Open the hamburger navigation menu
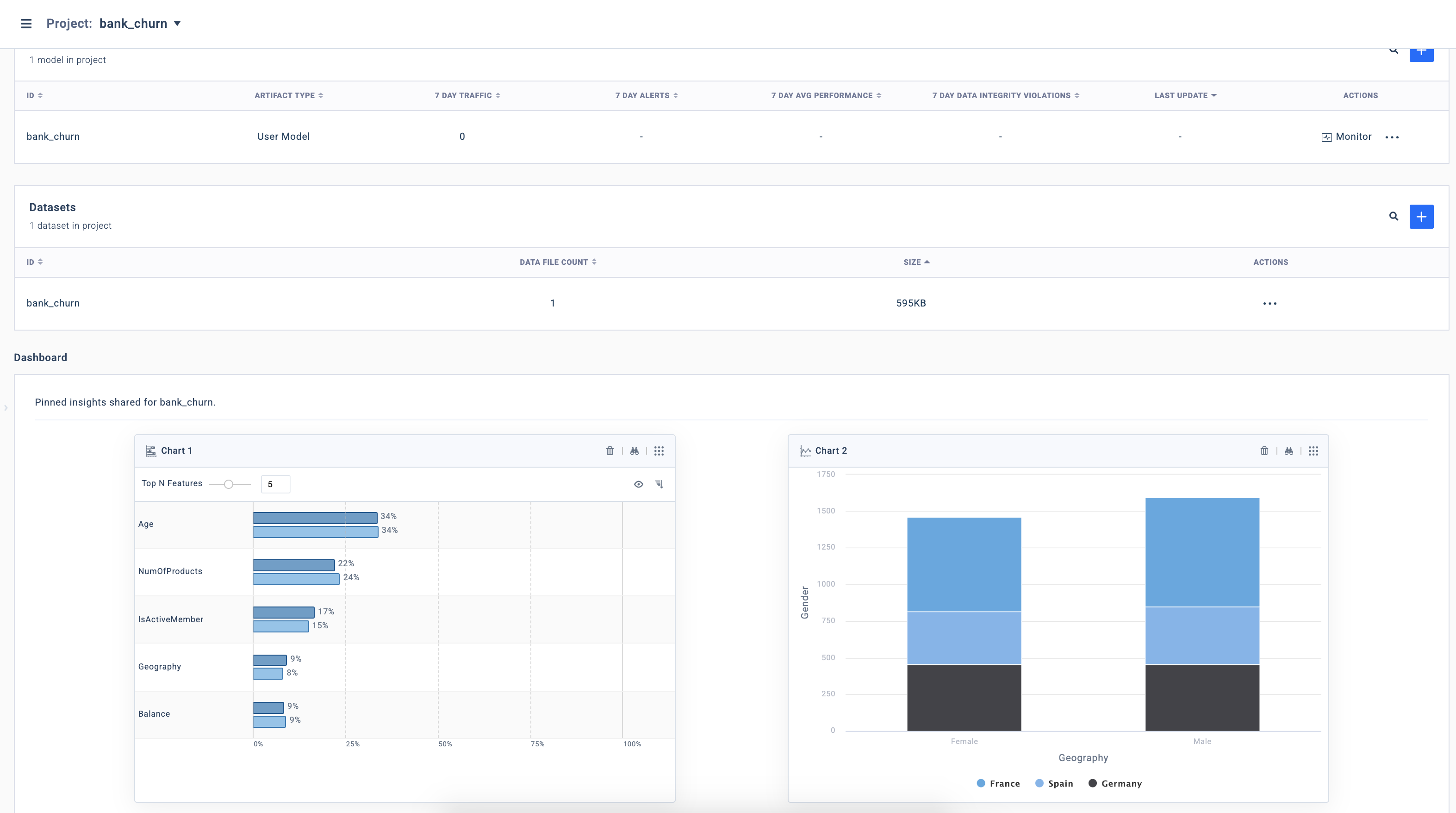 click(26, 23)
